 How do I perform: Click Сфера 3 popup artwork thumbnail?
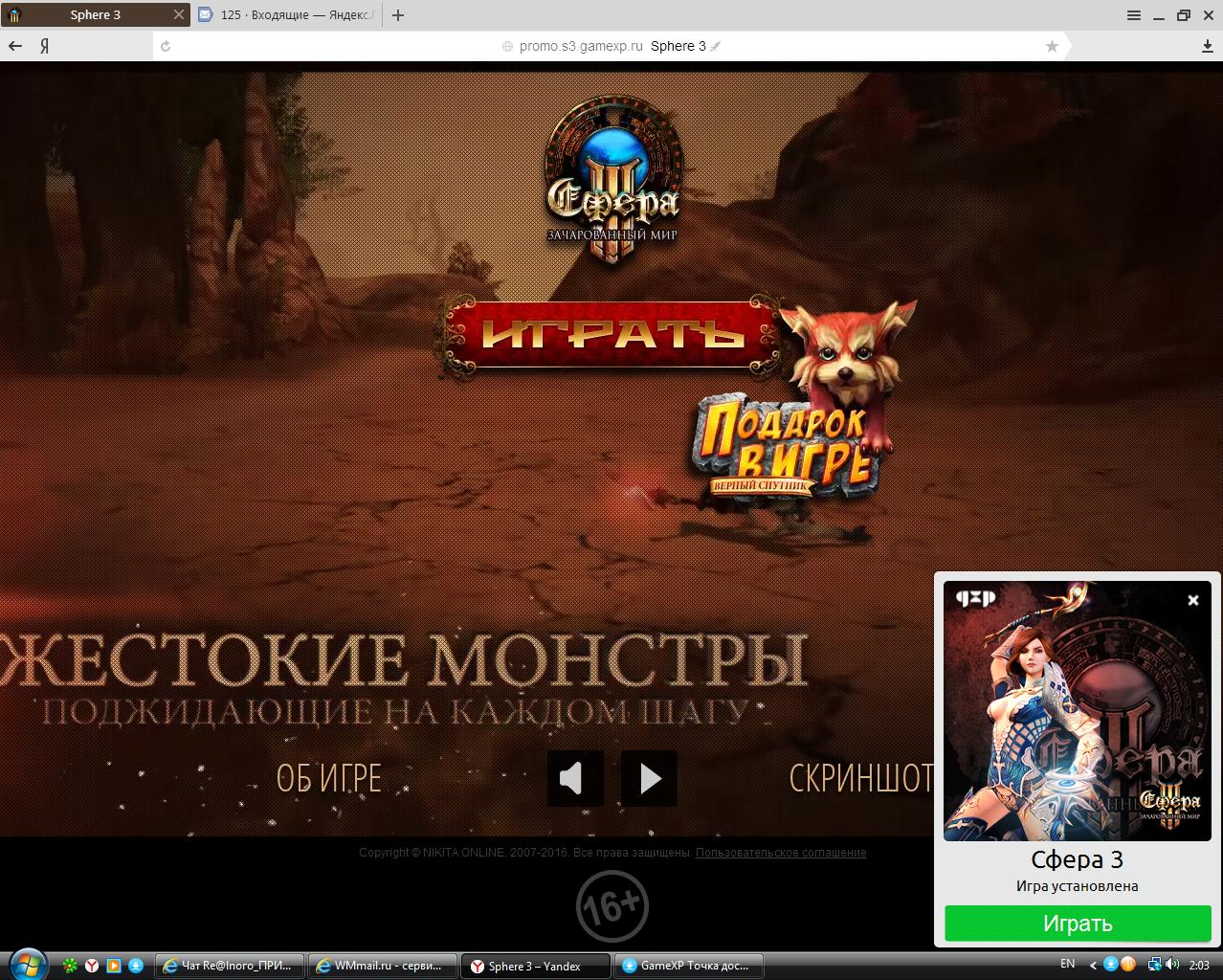point(1078,711)
